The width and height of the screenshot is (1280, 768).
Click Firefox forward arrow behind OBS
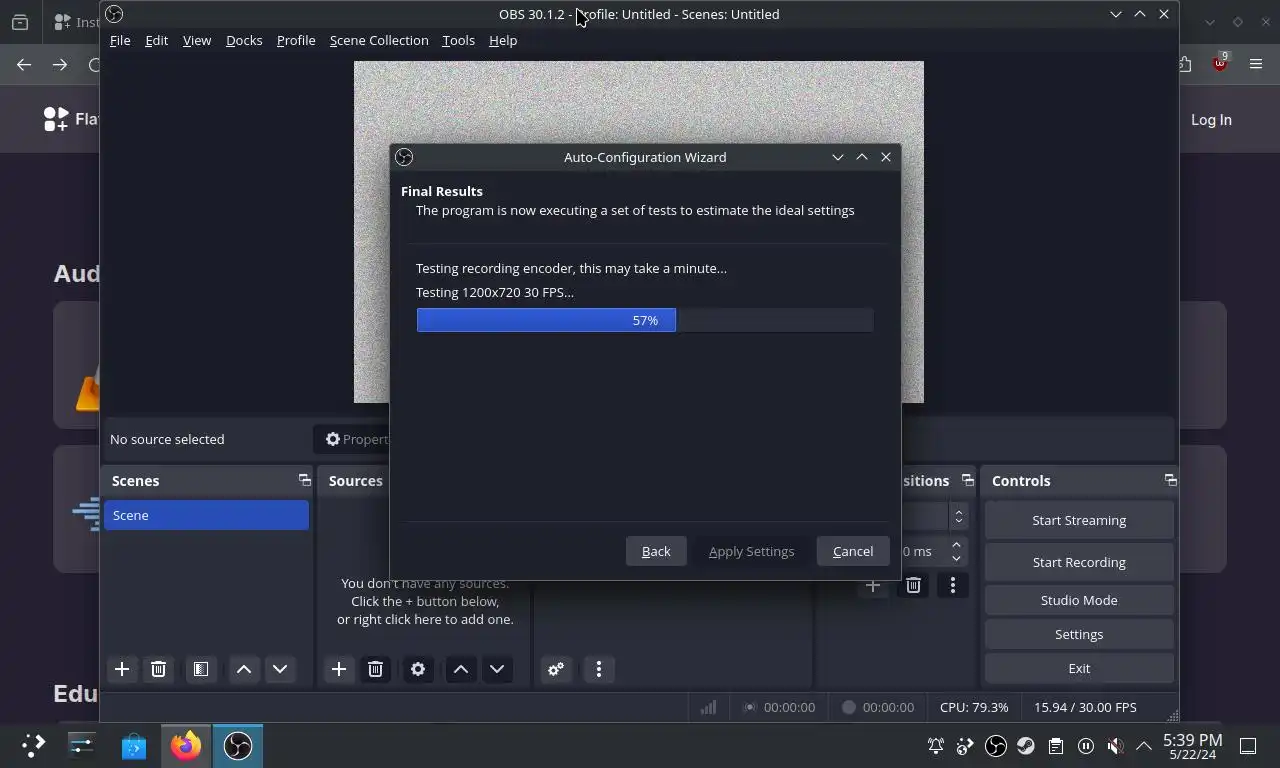60,65
